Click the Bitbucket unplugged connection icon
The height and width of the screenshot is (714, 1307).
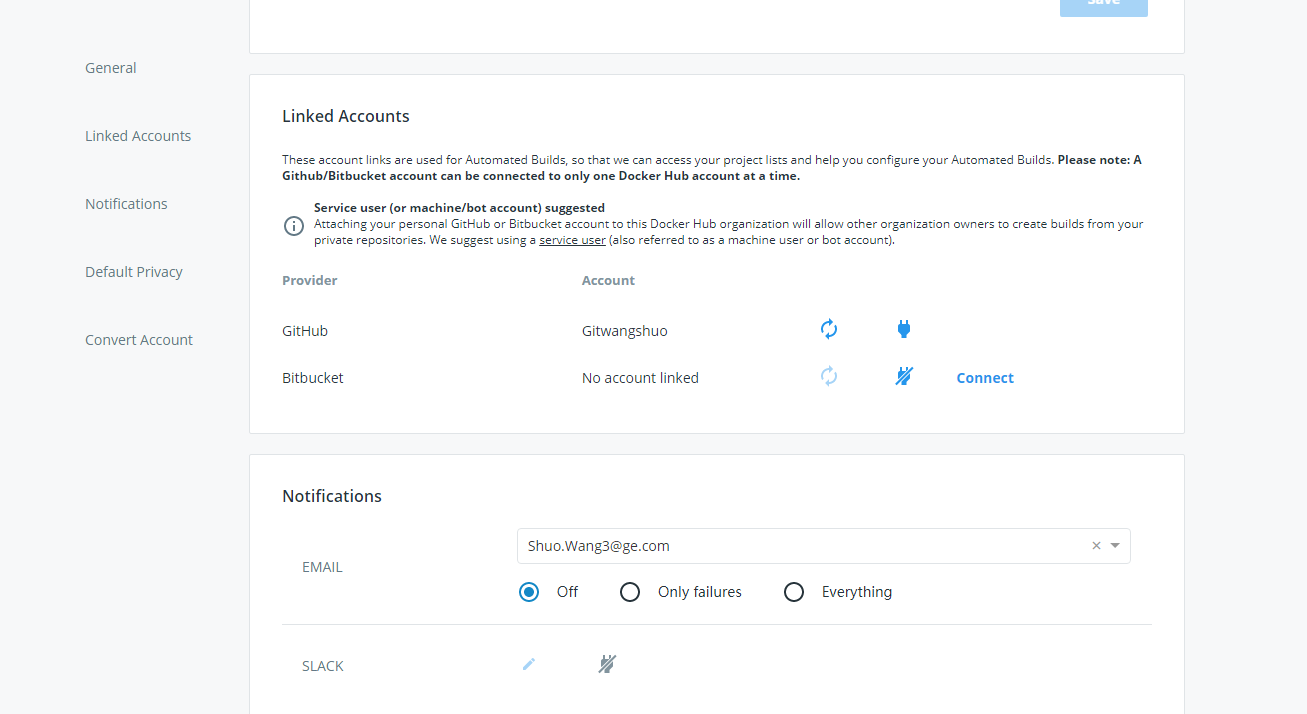click(x=904, y=377)
